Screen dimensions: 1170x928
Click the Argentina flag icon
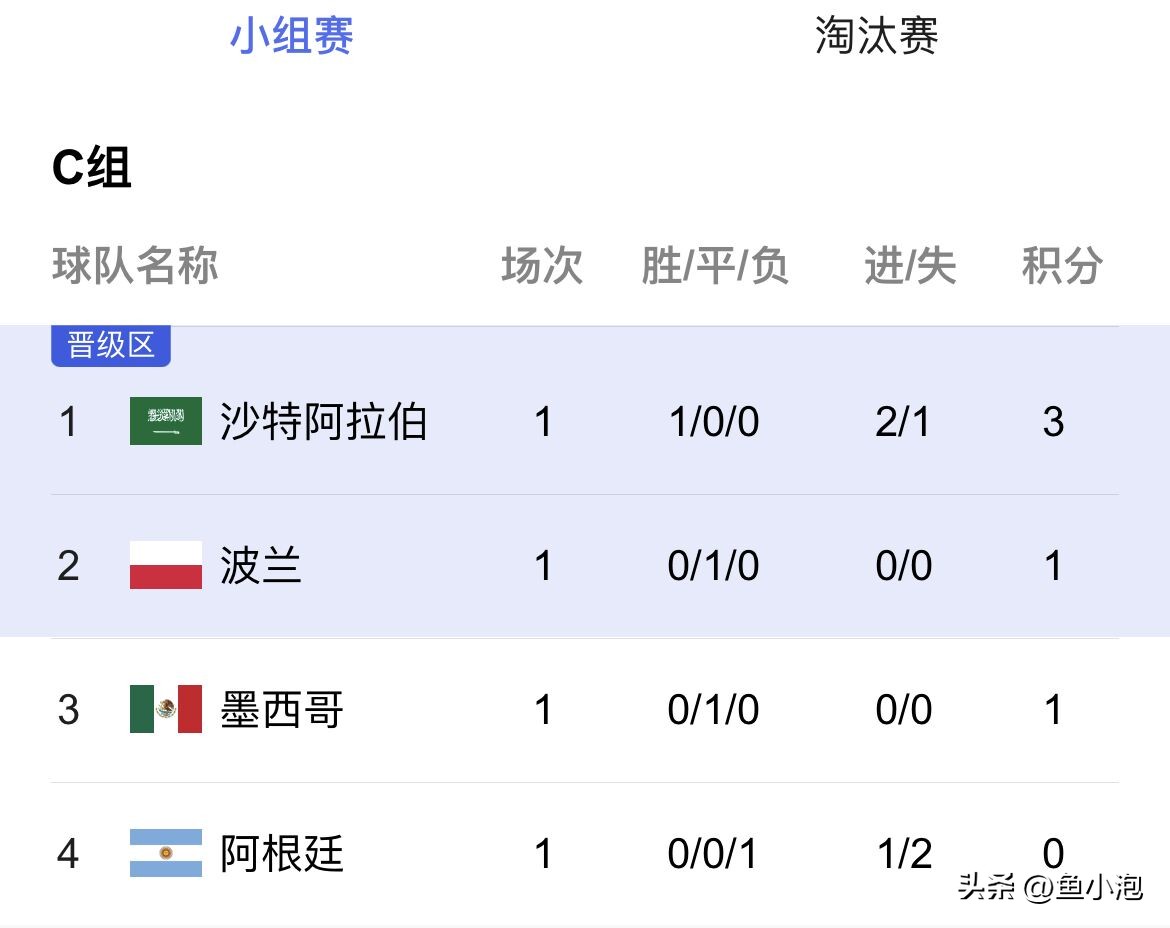pos(165,854)
